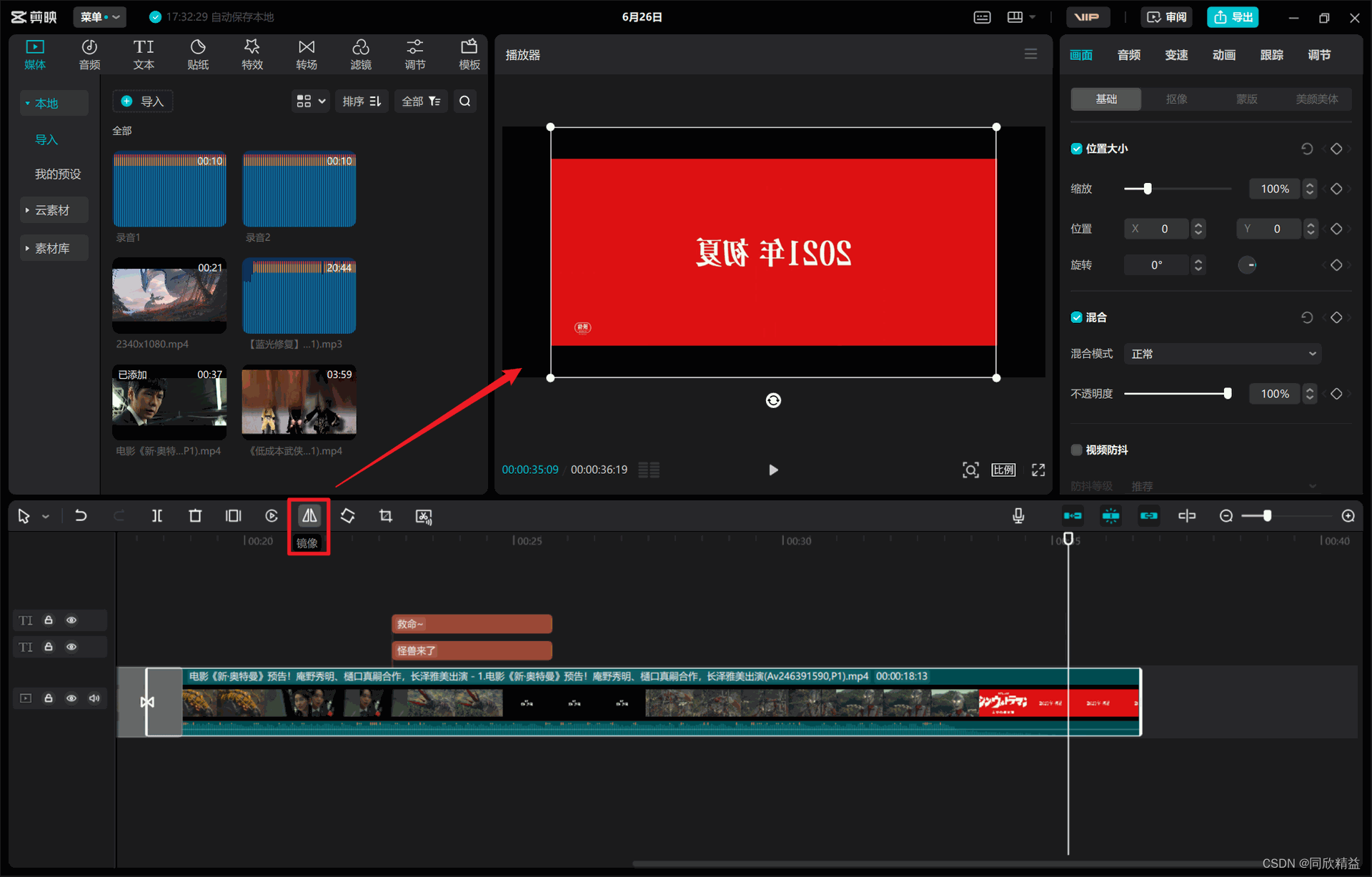Click the split clip tool icon
The image size is (1372, 877).
point(157,515)
